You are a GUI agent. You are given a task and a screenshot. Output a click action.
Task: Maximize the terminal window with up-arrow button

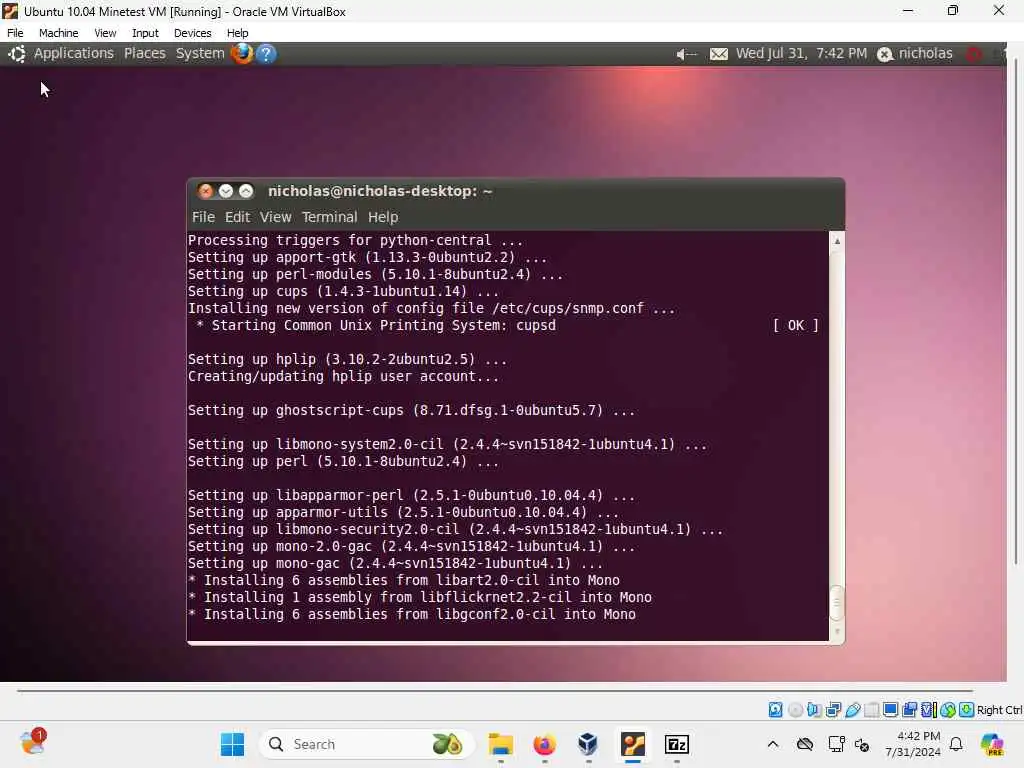point(246,191)
